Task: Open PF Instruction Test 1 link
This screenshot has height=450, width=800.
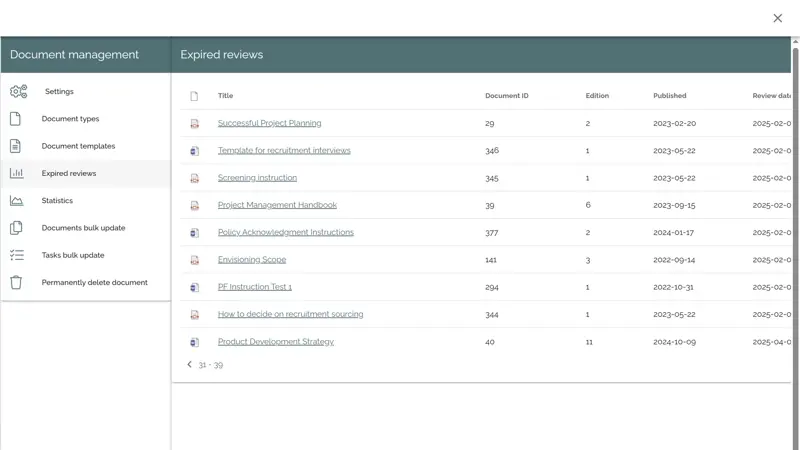Action: click(x=255, y=287)
